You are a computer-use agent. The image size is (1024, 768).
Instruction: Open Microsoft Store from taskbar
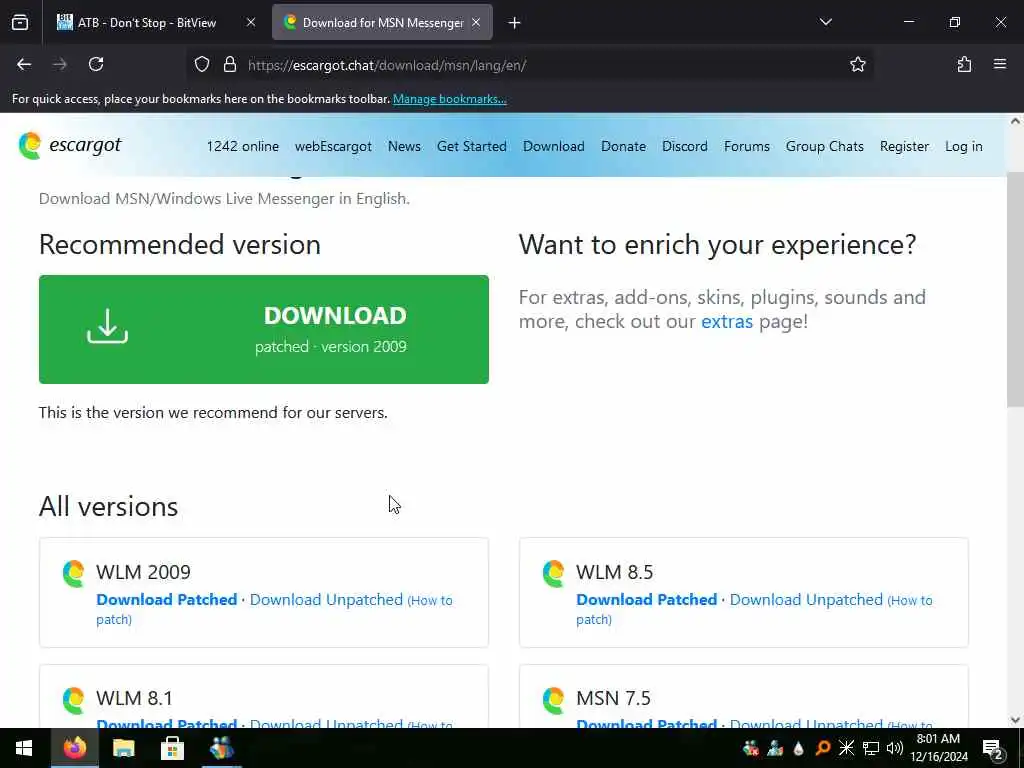coord(172,748)
